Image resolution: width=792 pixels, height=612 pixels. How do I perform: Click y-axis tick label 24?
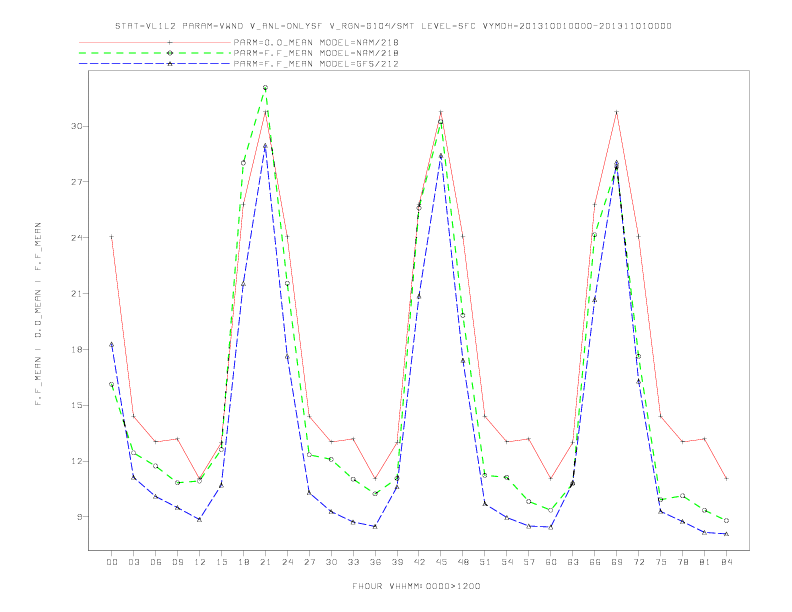click(x=76, y=237)
